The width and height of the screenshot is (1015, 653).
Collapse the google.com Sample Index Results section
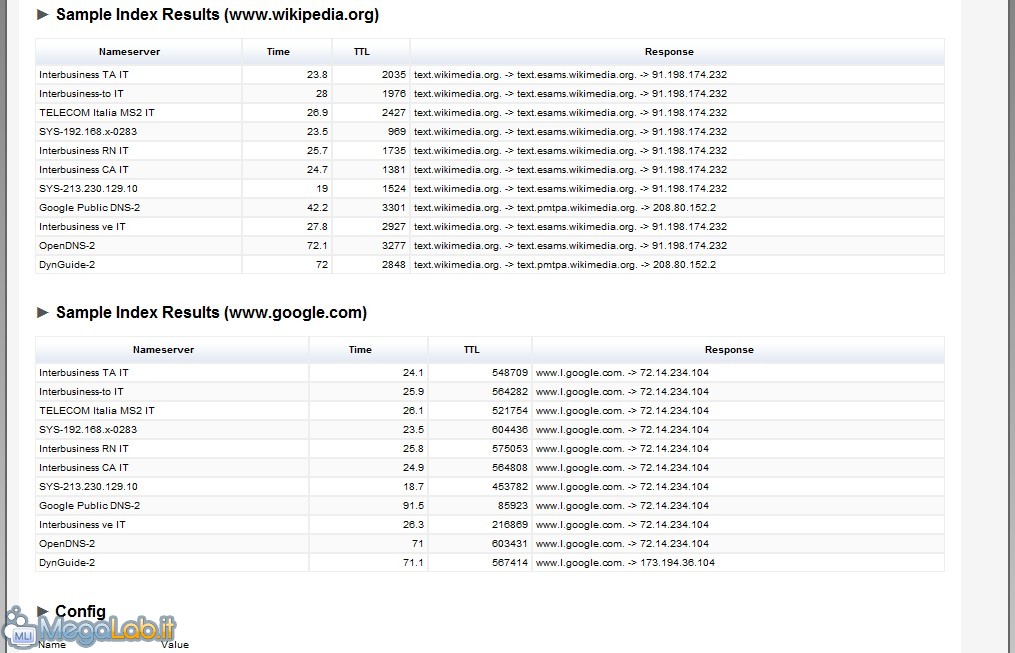tap(43, 313)
